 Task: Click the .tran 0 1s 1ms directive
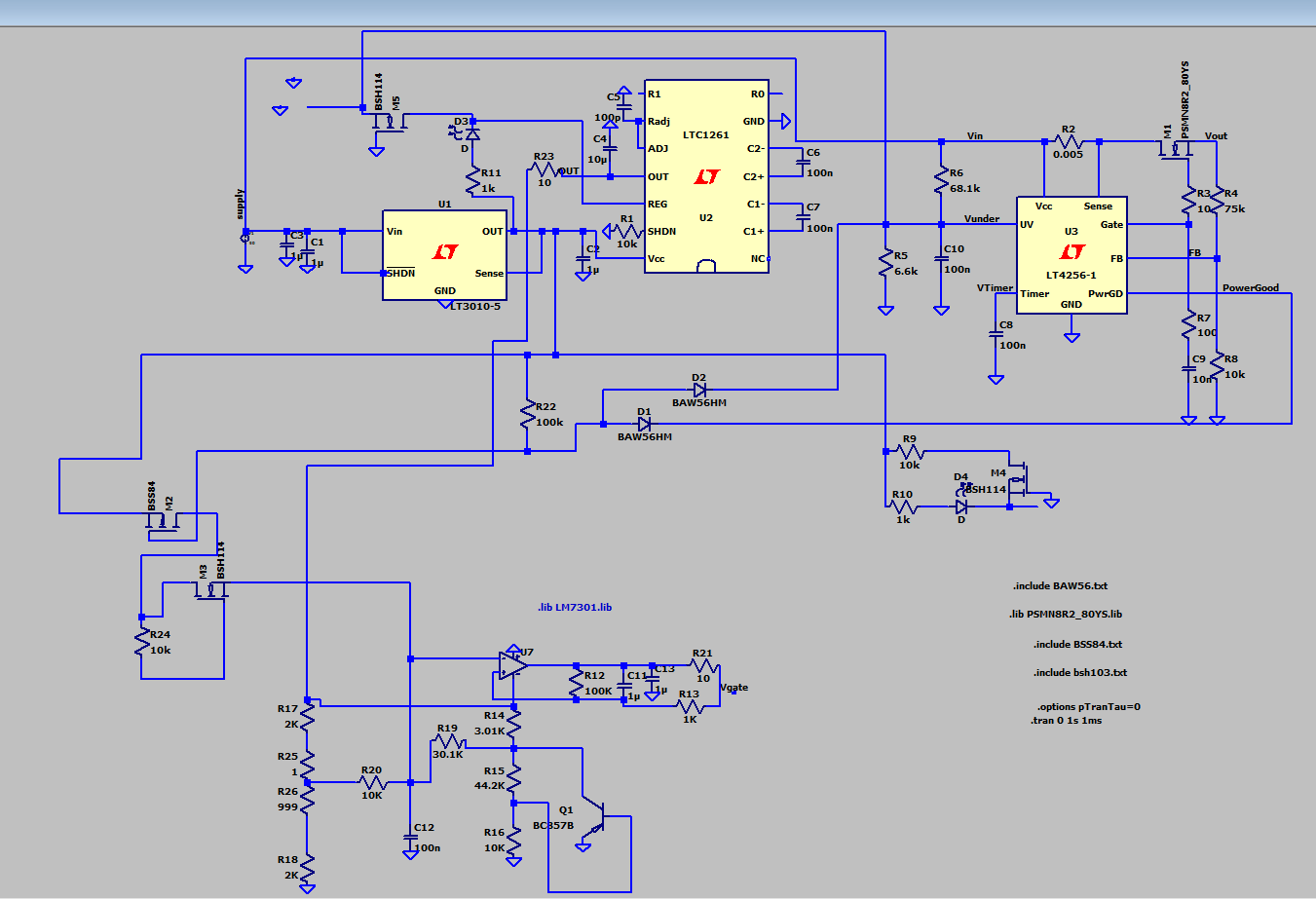coord(1066,721)
